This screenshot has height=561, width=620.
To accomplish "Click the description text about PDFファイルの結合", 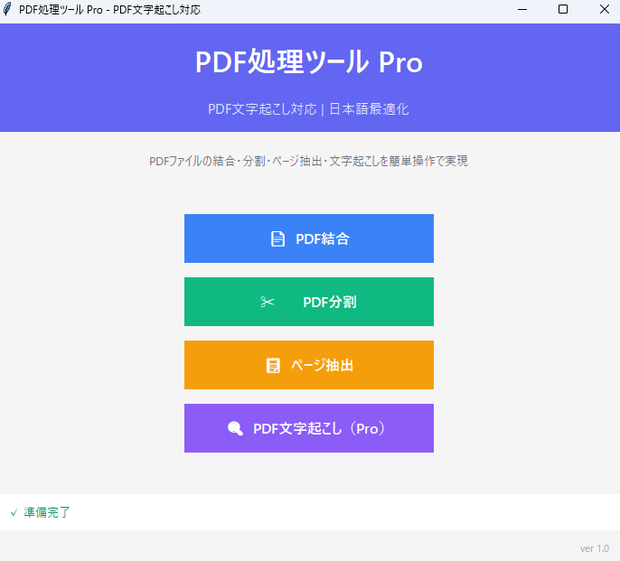I will point(308,161).
